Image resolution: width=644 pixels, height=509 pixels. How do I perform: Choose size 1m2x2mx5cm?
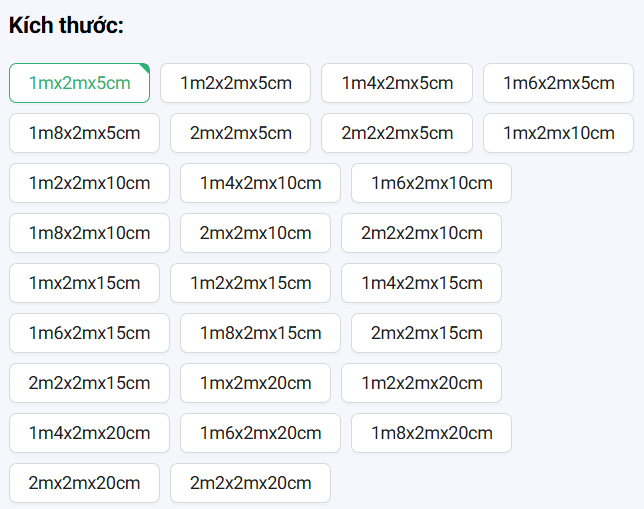[x=235, y=83]
